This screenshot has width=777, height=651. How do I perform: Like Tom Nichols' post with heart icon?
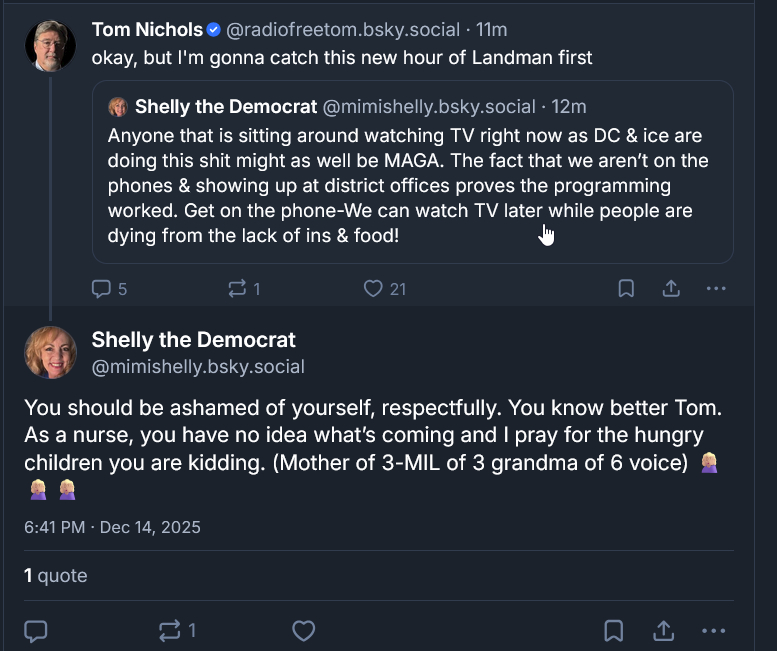click(373, 289)
